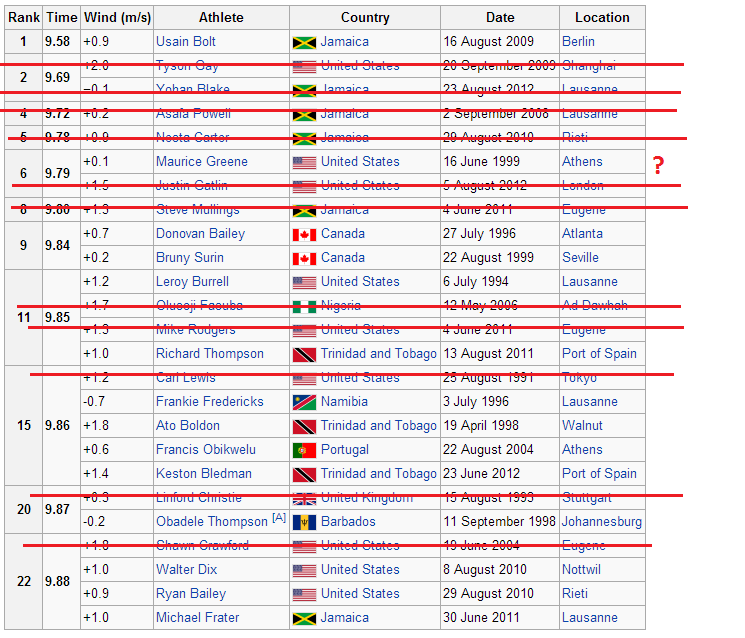
Task: Click the Wind (m/s) column header
Action: [117, 18]
